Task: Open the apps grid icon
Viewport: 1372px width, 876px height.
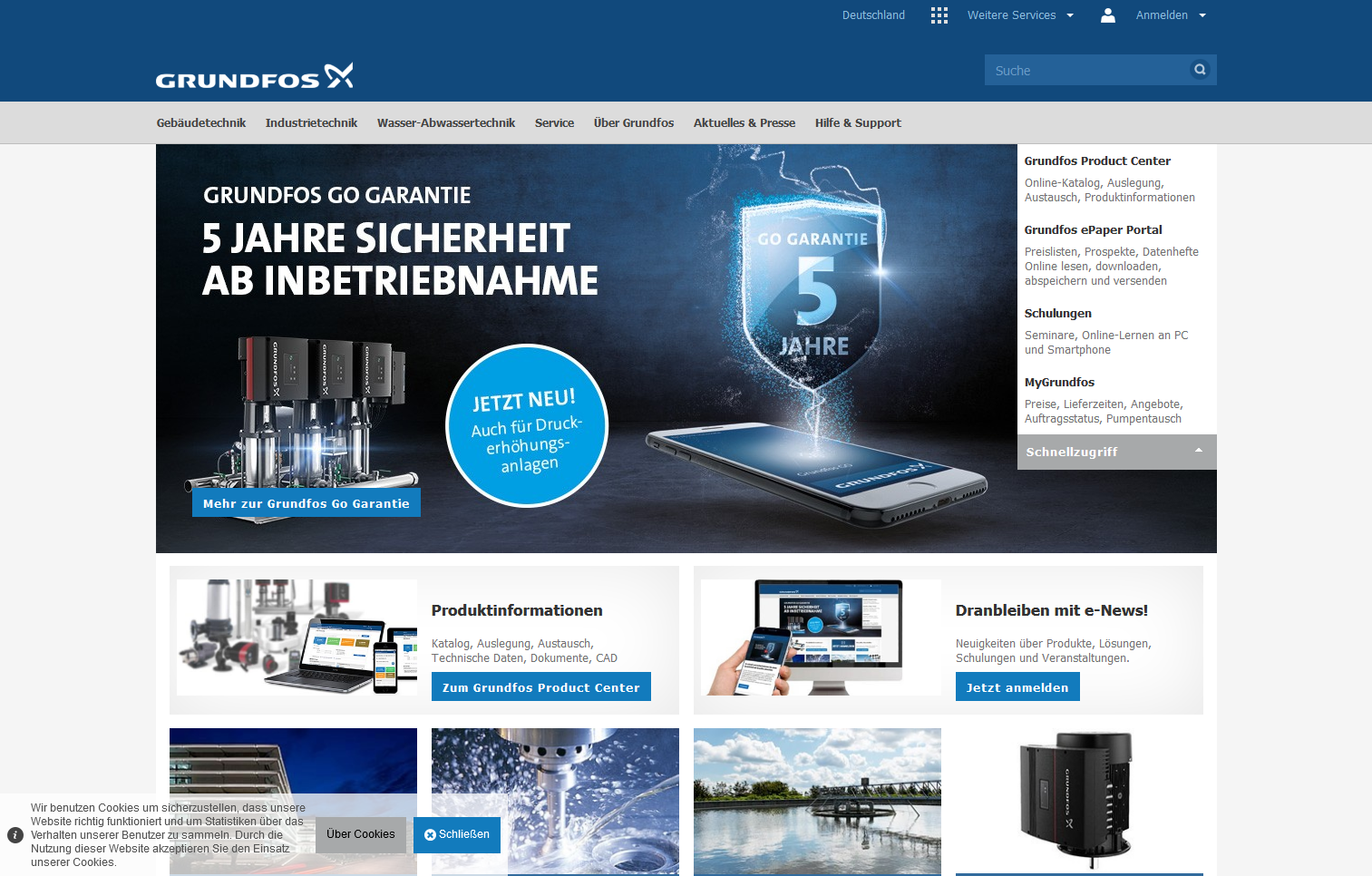Action: [939, 15]
